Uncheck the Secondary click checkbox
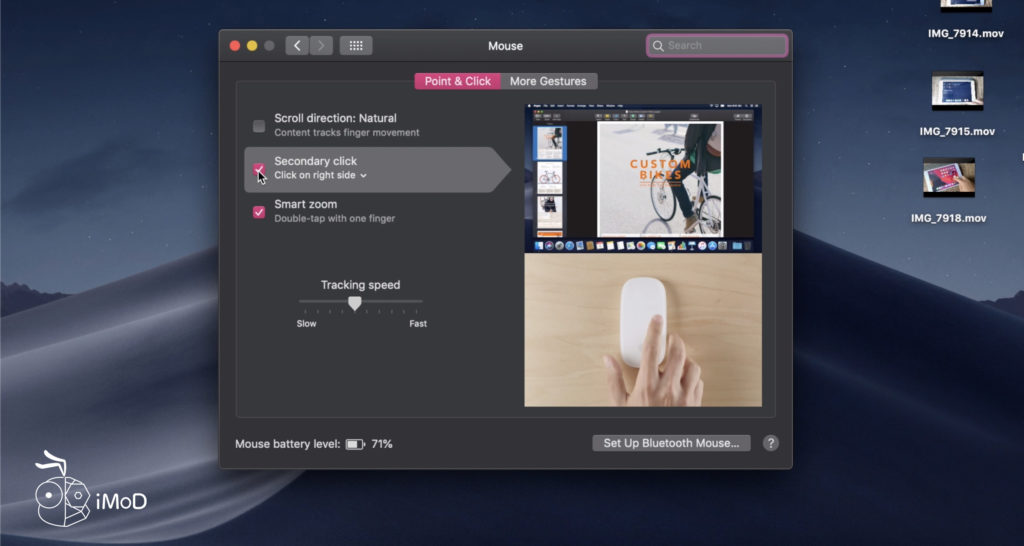This screenshot has width=1024, height=546. (x=259, y=169)
